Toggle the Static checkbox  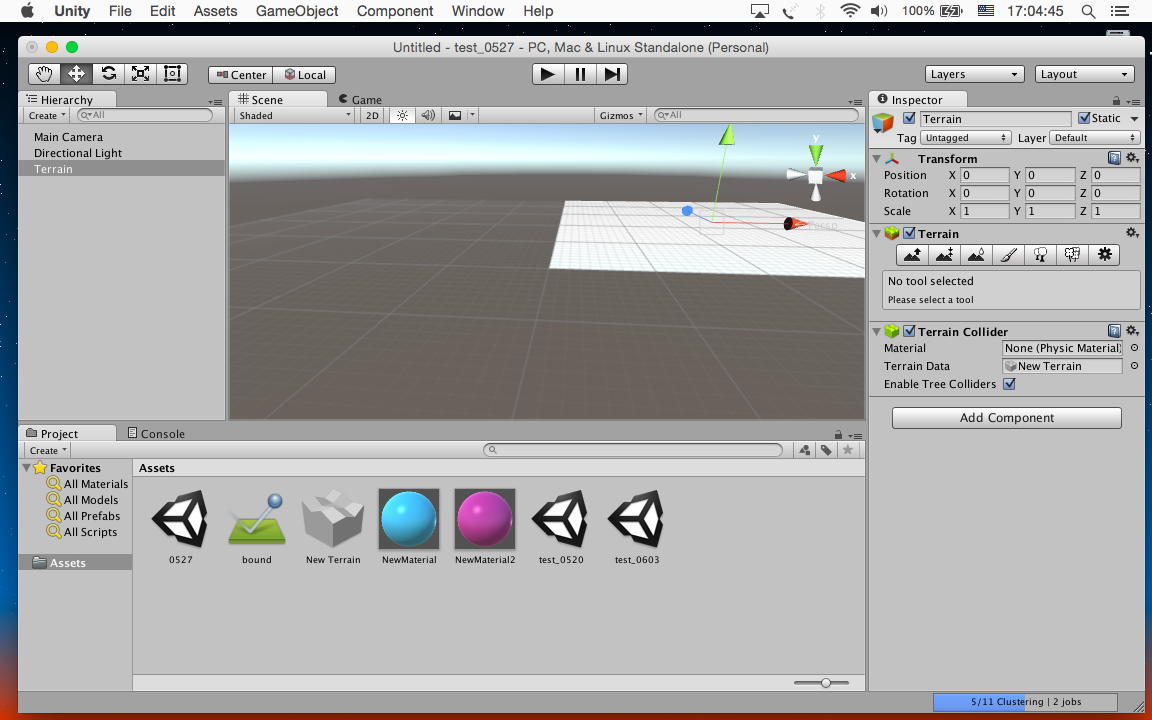1084,118
